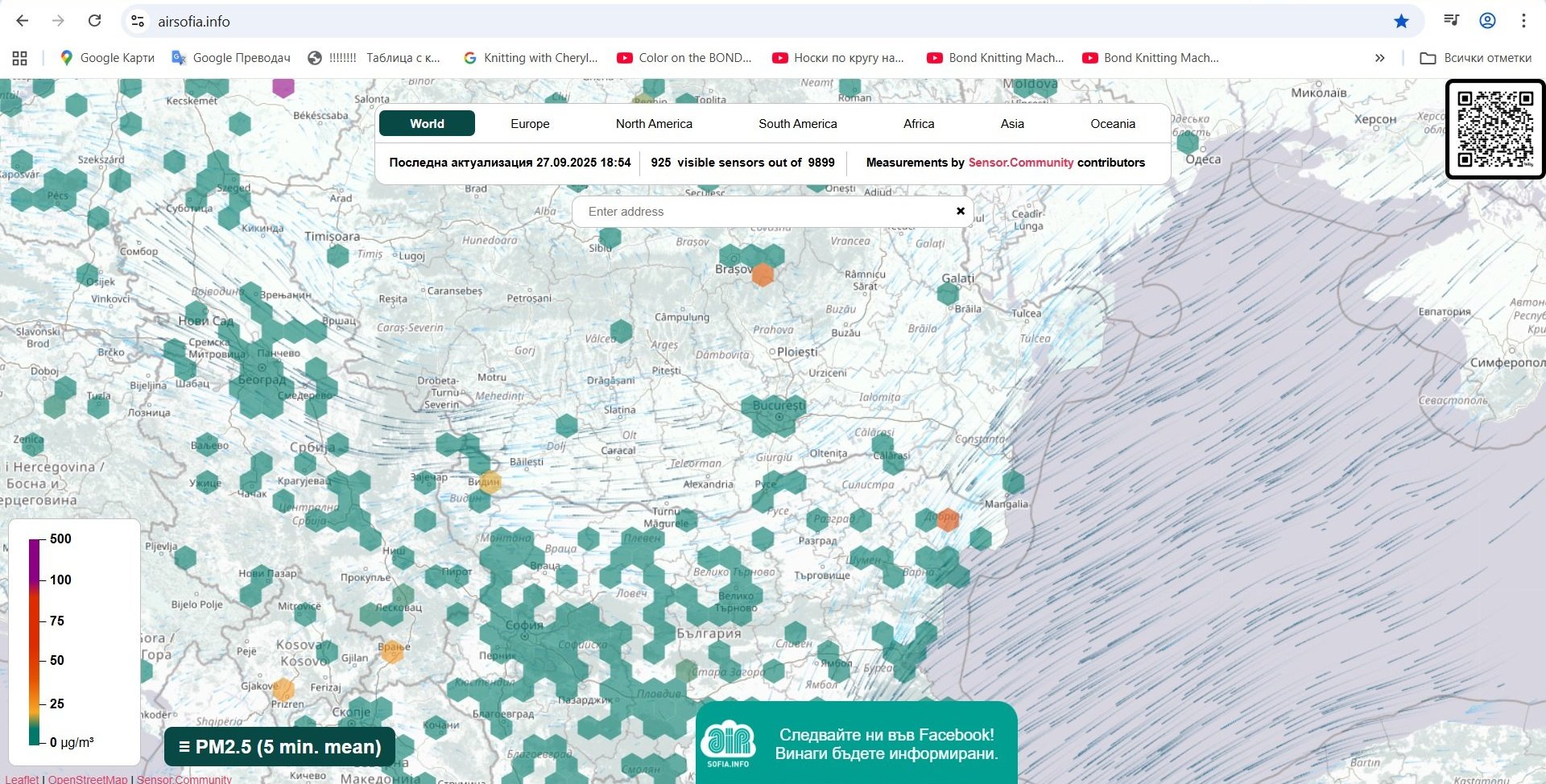
Task: Click the address bar URL airsofia.info
Action: click(194, 22)
